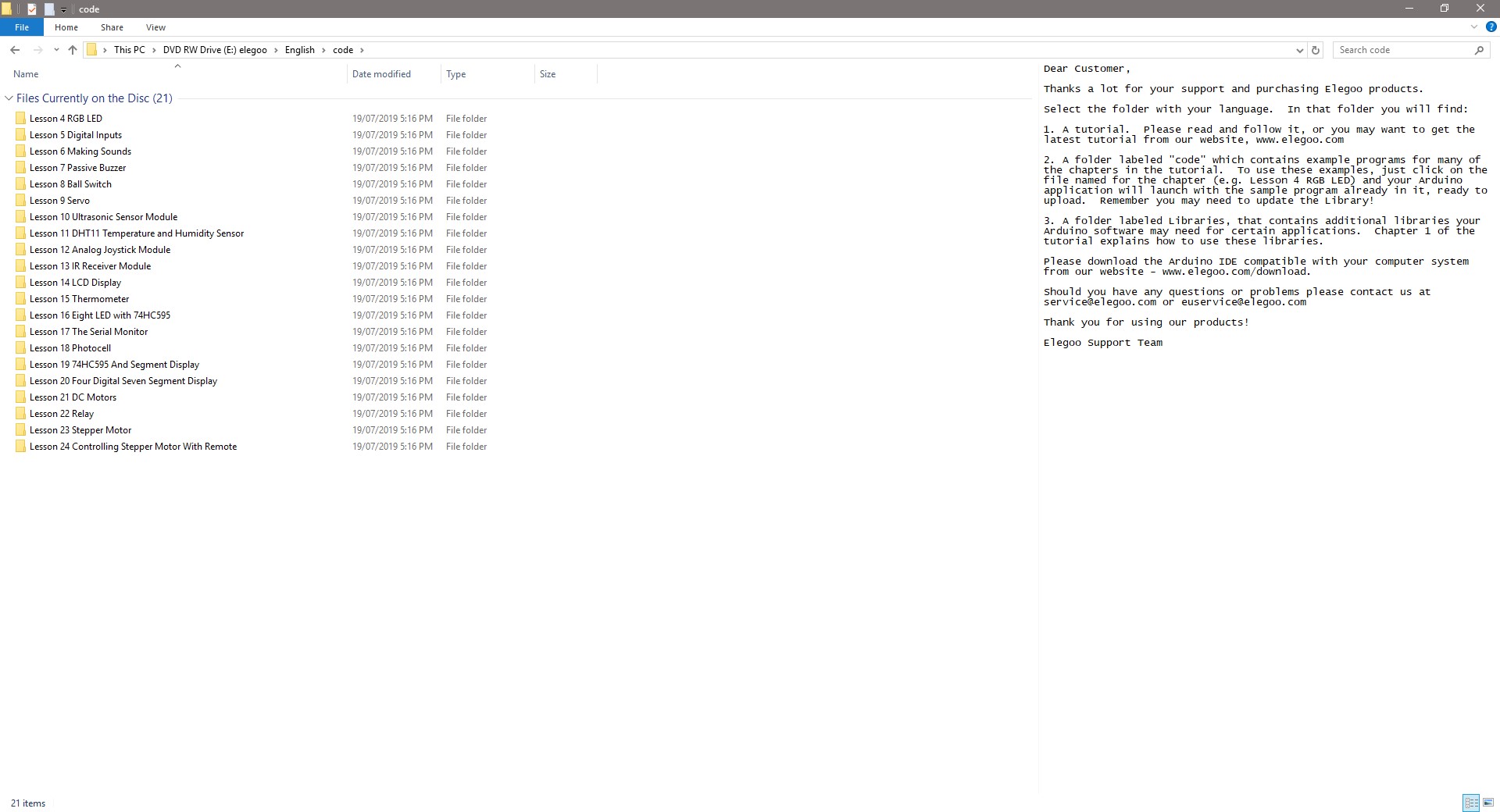Collapse the Files Currently on the Disc group
Screen dimensions: 1500x812
9,98
